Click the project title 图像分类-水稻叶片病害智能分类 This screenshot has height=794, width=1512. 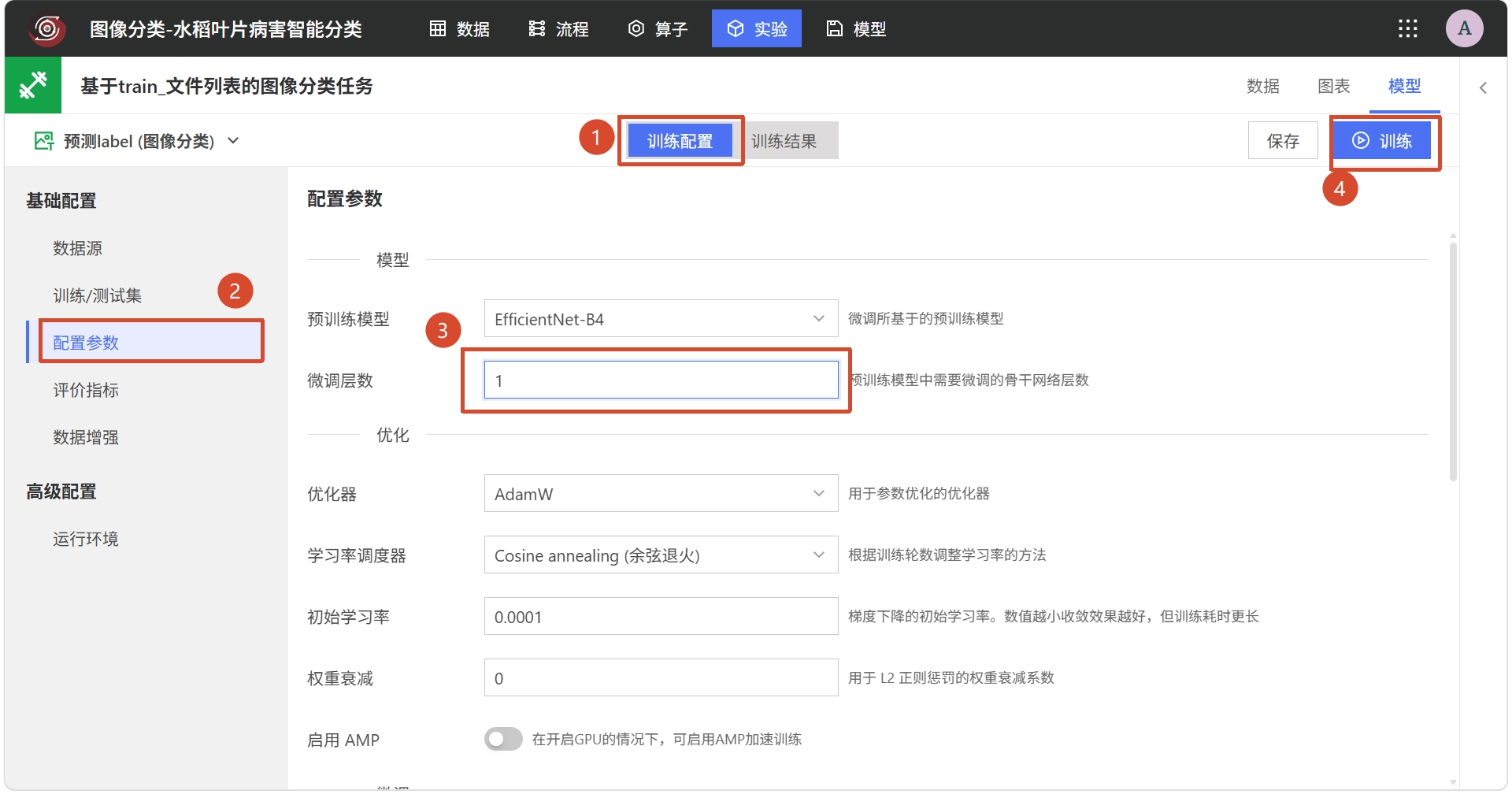point(226,29)
